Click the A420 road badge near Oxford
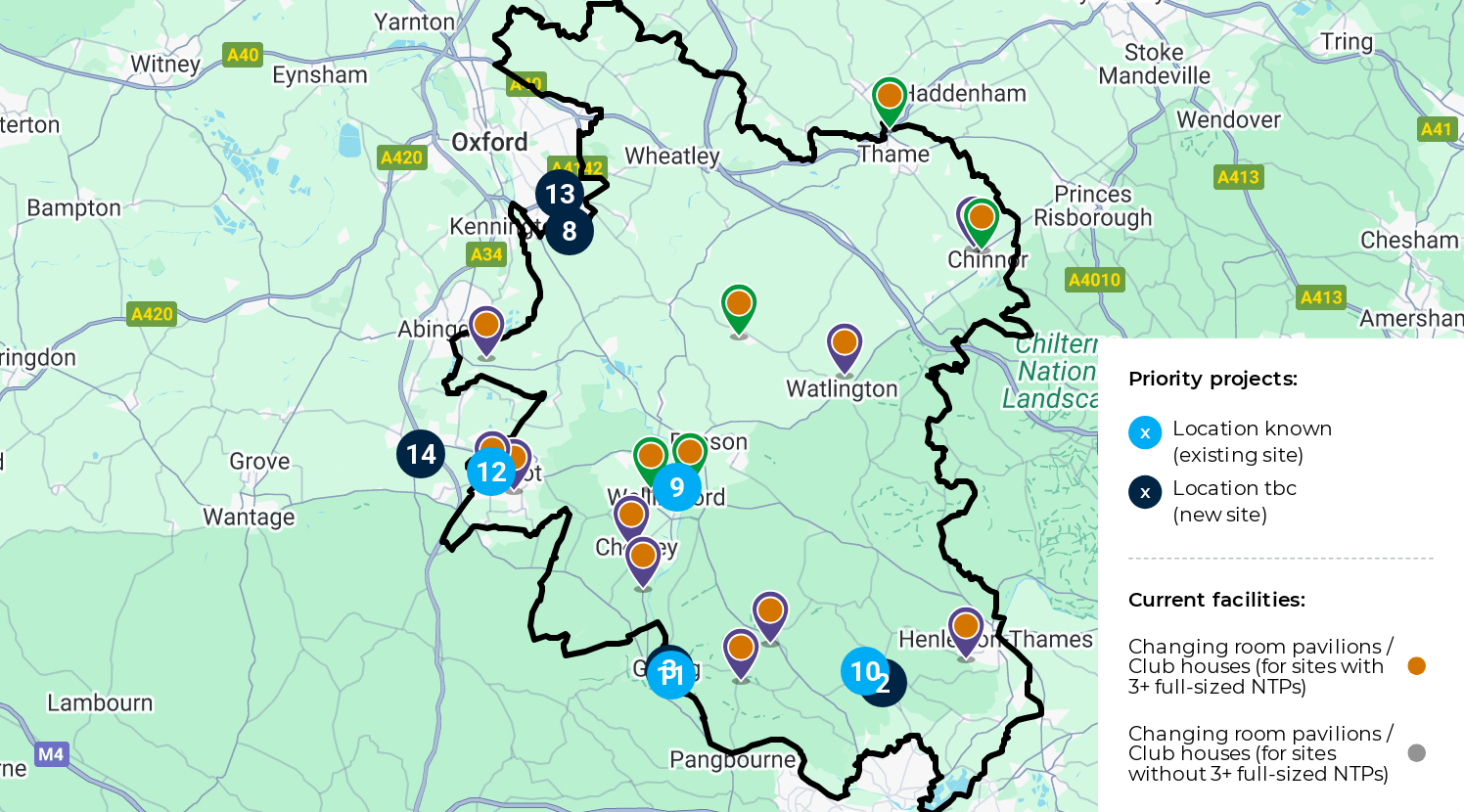Screen dimensions: 1464x812 click(x=402, y=158)
